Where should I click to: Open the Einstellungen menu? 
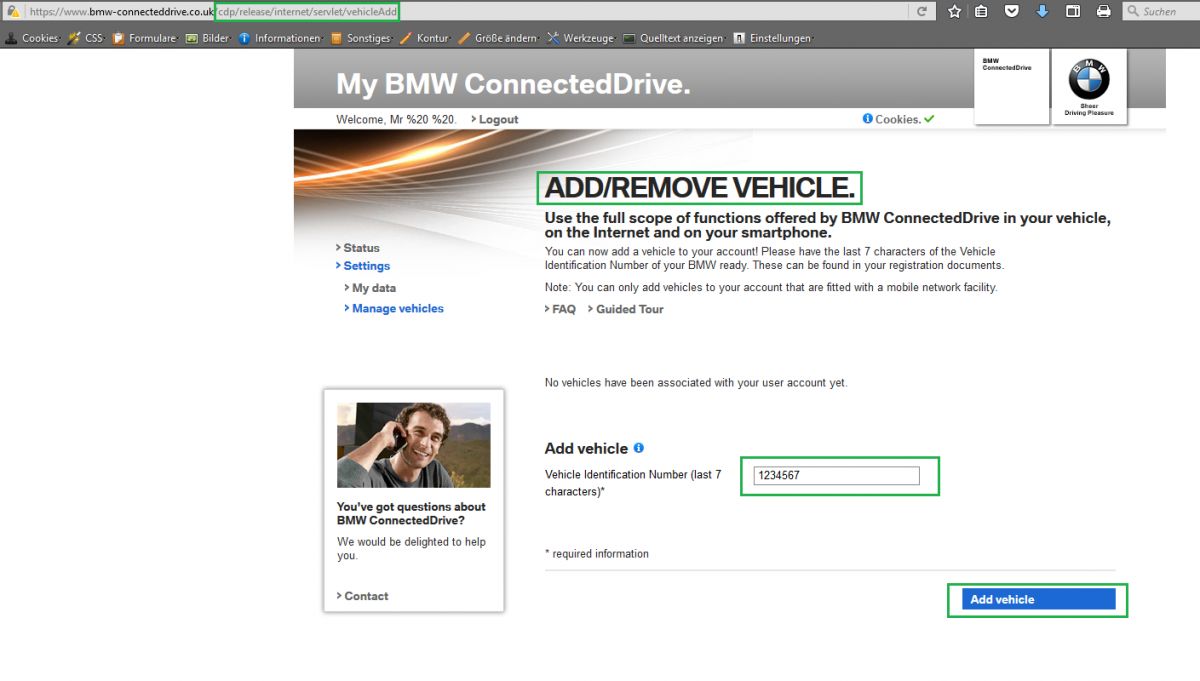pyautogui.click(x=773, y=38)
